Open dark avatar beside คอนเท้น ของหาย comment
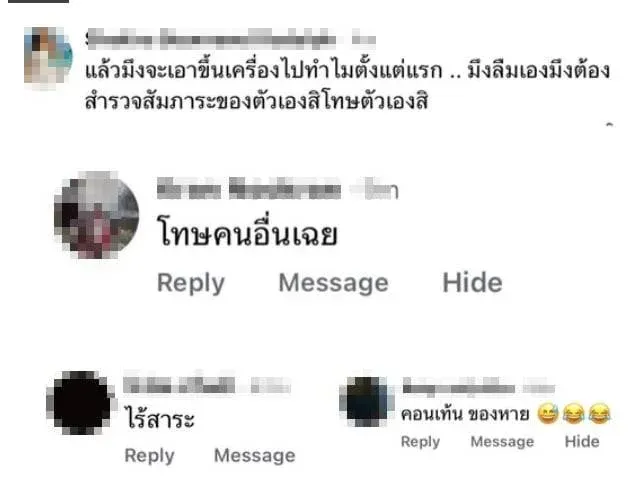 point(366,401)
